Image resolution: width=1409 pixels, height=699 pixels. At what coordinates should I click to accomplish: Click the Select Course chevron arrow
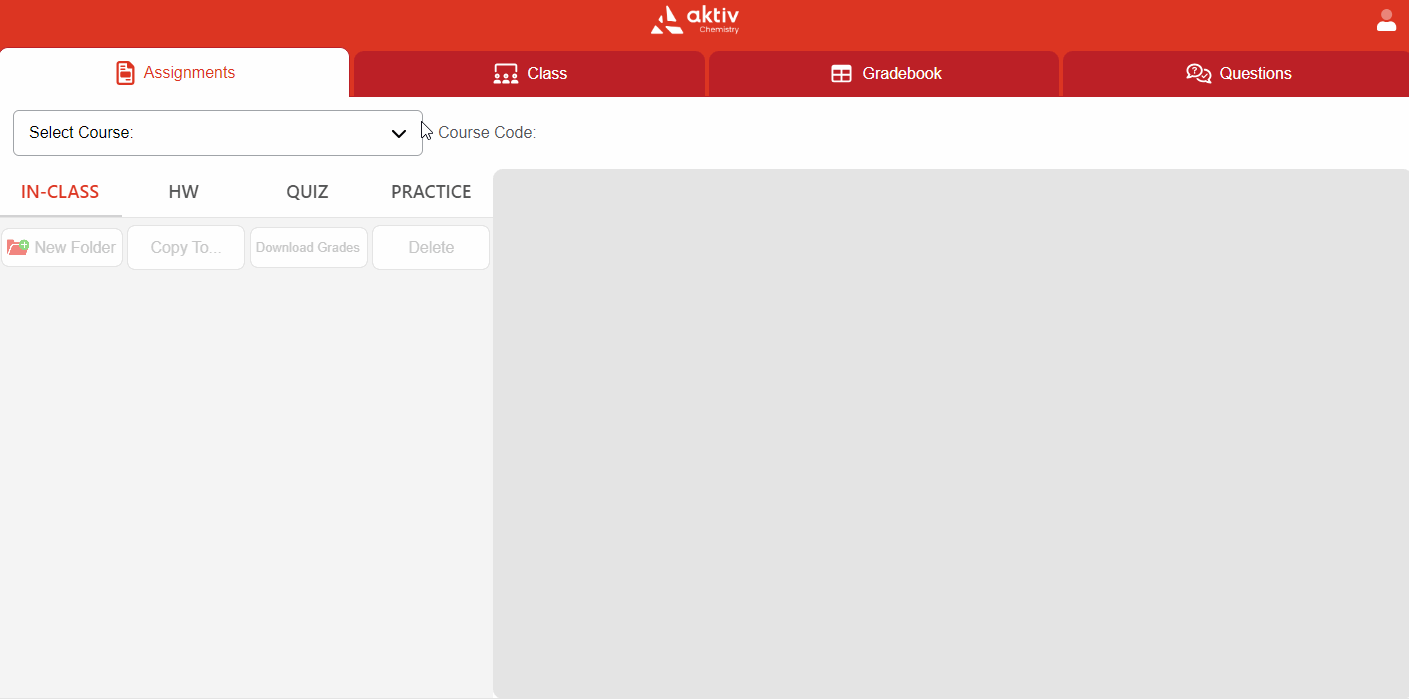399,132
